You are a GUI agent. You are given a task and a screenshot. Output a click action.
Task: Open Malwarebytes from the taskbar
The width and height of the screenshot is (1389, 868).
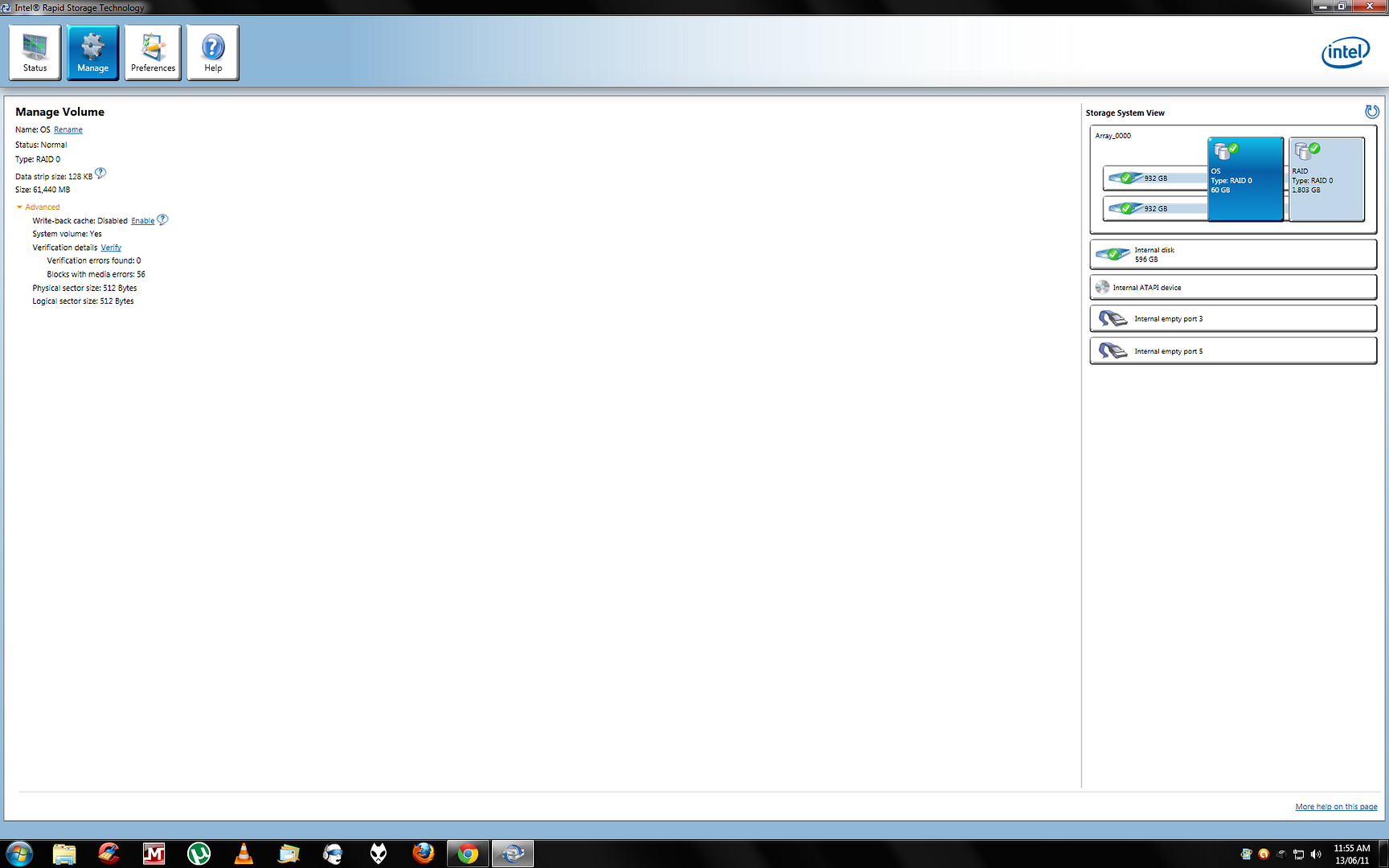(154, 854)
